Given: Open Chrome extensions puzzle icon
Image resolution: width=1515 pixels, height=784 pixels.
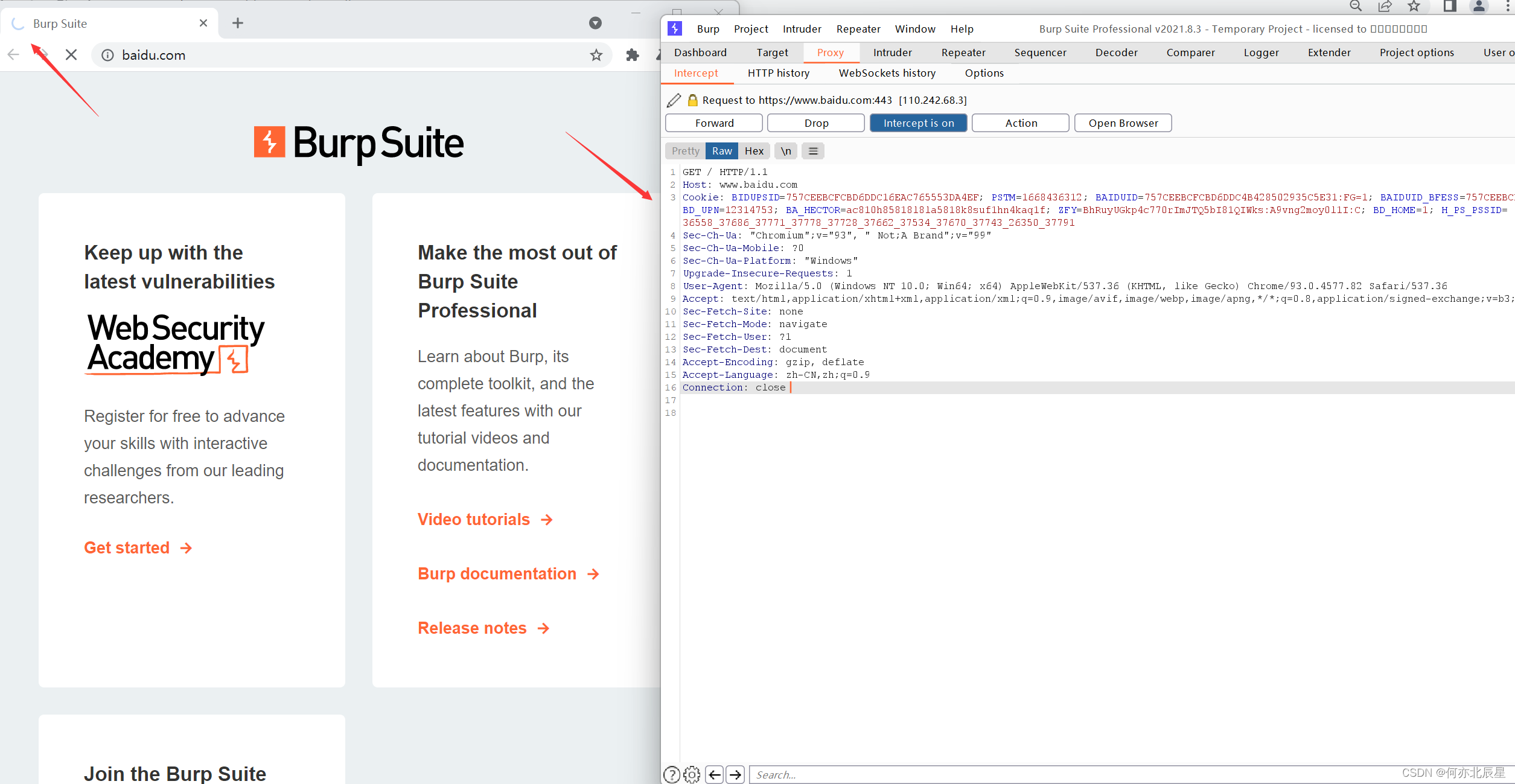Looking at the screenshot, I should pyautogui.click(x=632, y=55).
